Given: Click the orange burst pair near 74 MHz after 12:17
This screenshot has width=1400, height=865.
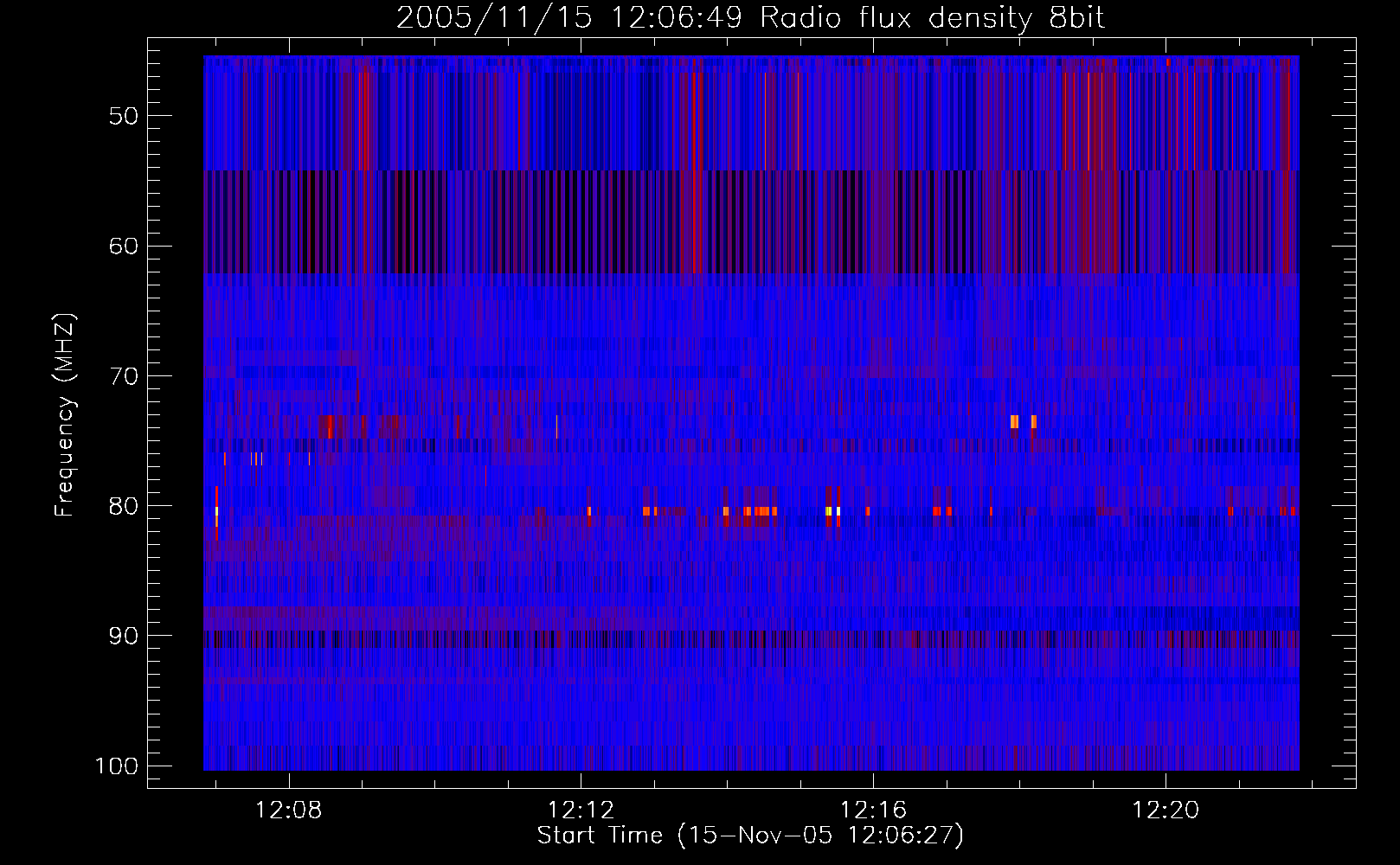Looking at the screenshot, I should (1024, 422).
